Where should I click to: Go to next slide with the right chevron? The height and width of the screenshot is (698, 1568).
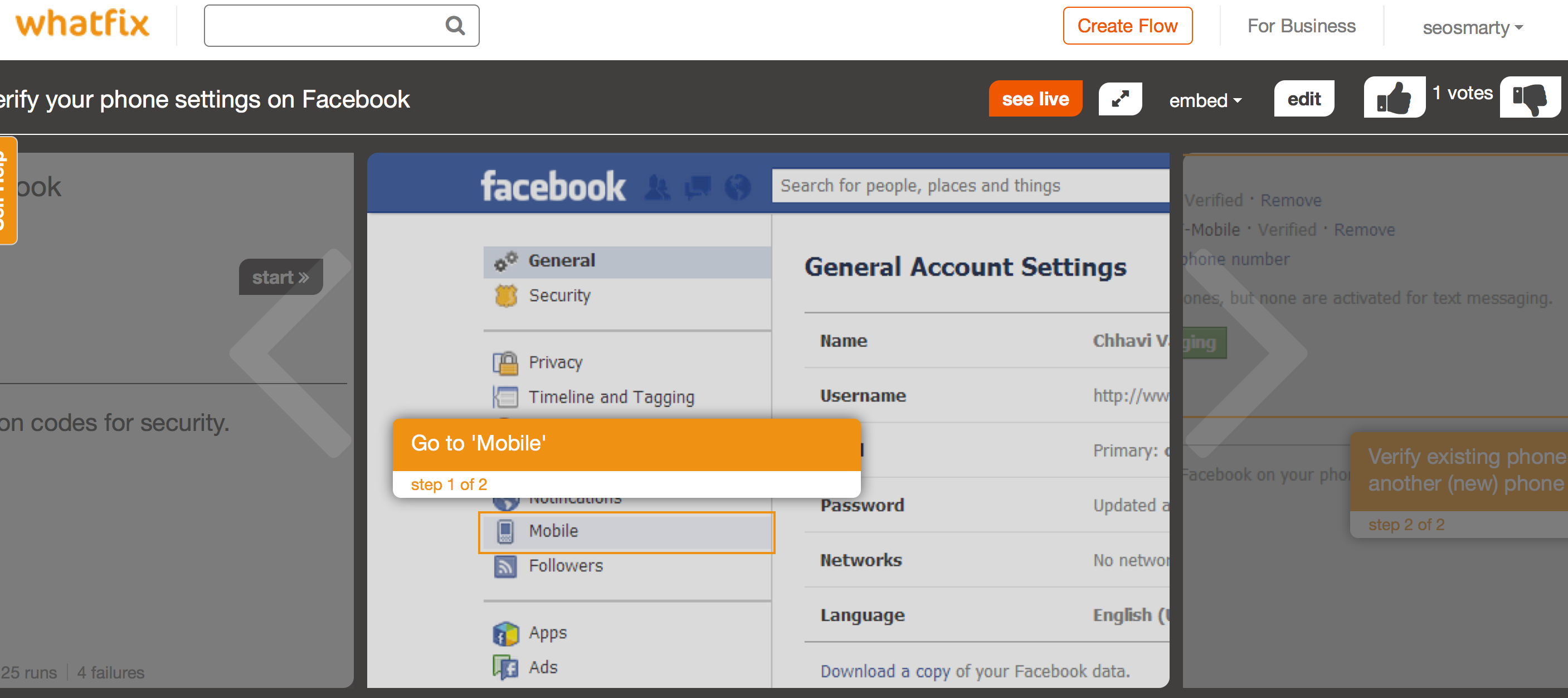[x=1245, y=353]
